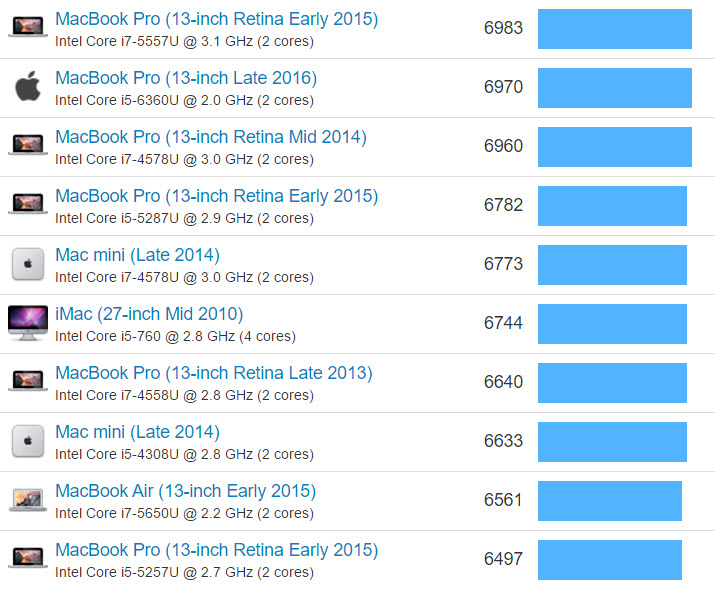Select score value 6561

click(503, 500)
